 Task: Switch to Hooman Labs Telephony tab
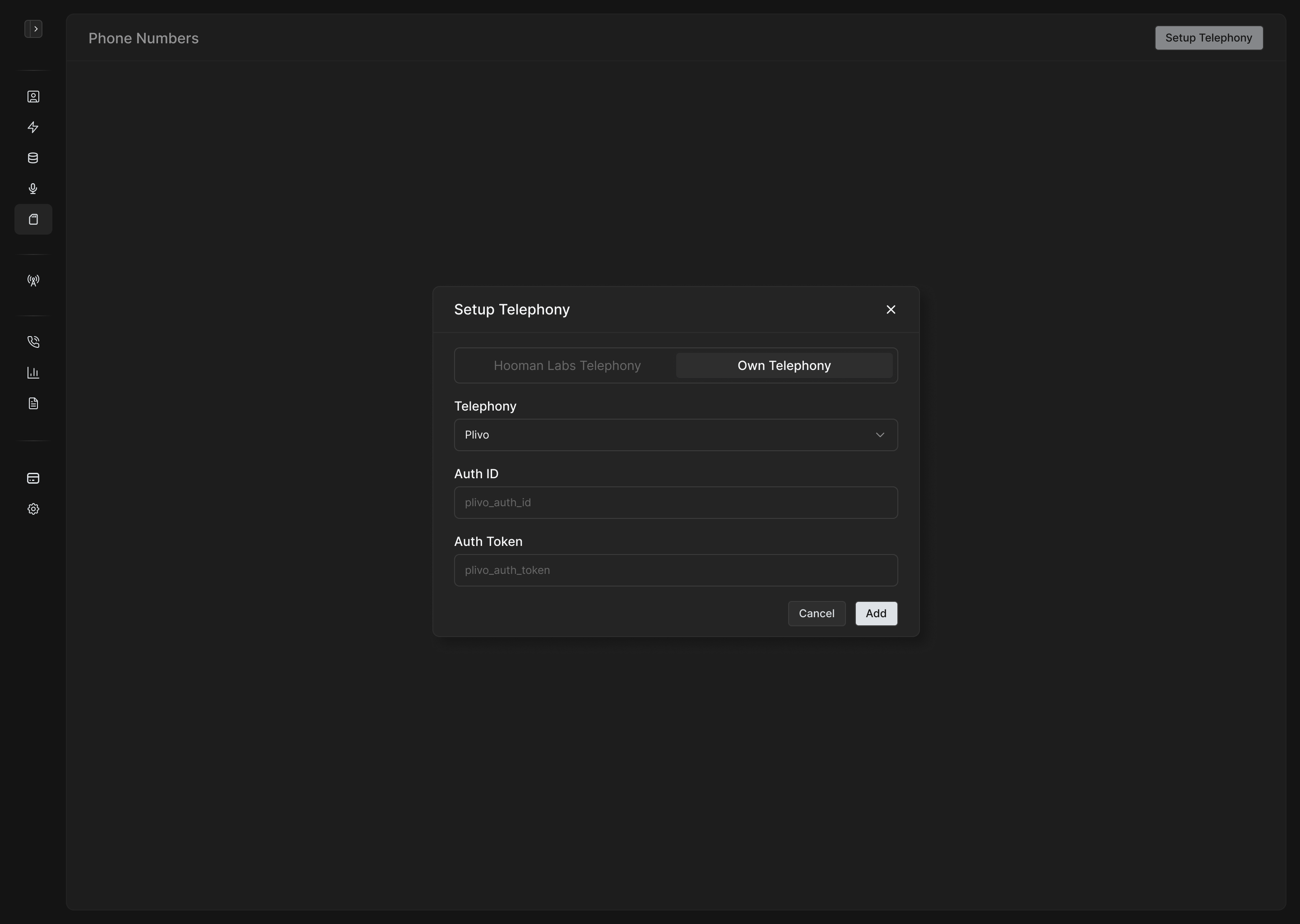pos(567,366)
